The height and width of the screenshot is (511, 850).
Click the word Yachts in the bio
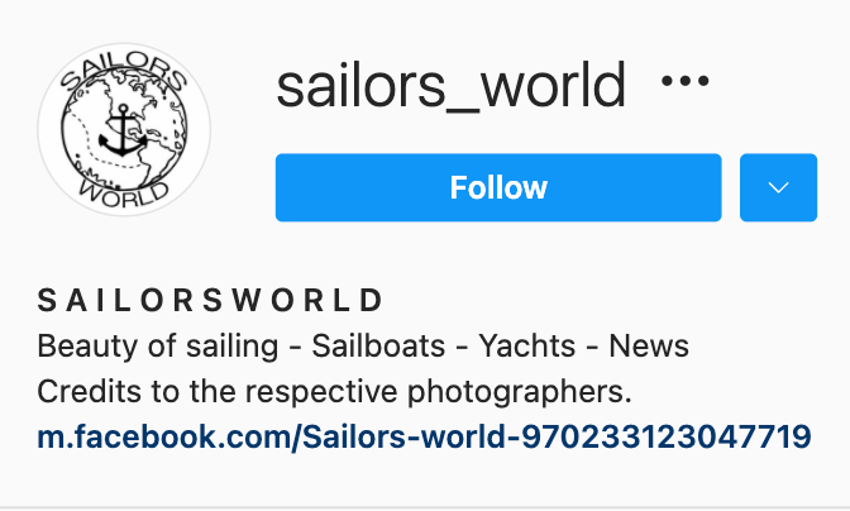526,345
